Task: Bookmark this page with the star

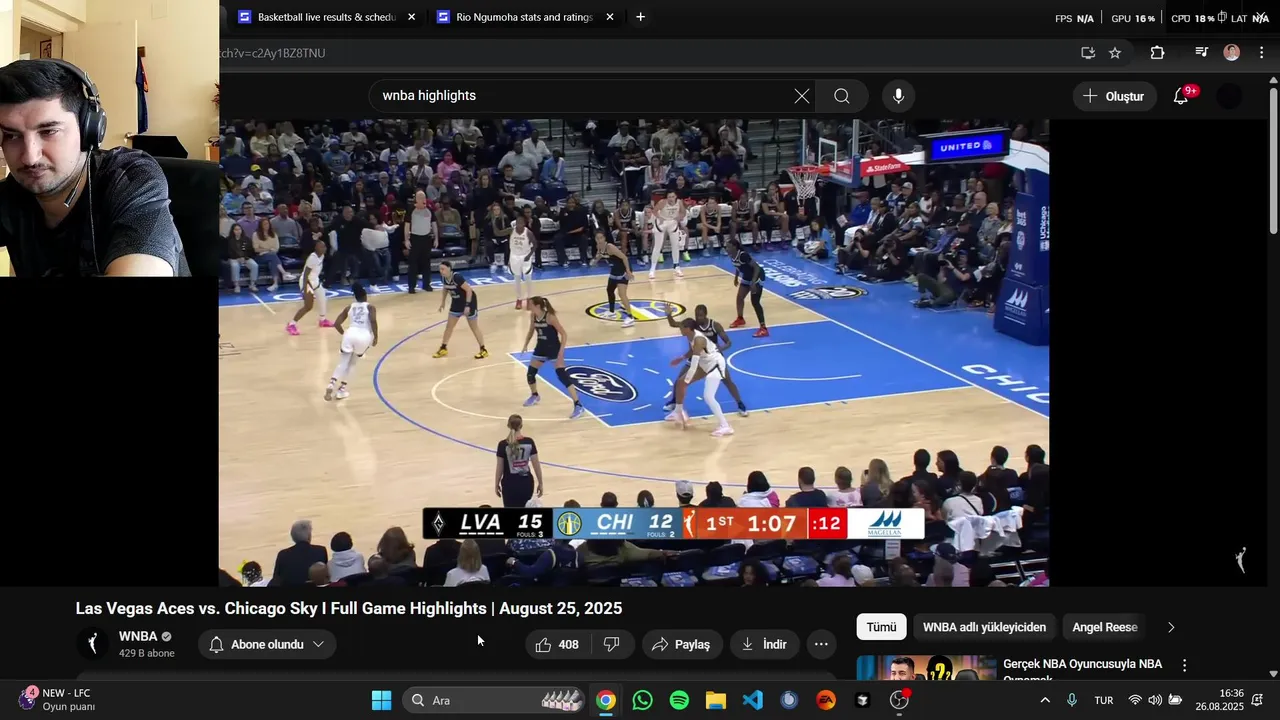Action: [x=1115, y=53]
